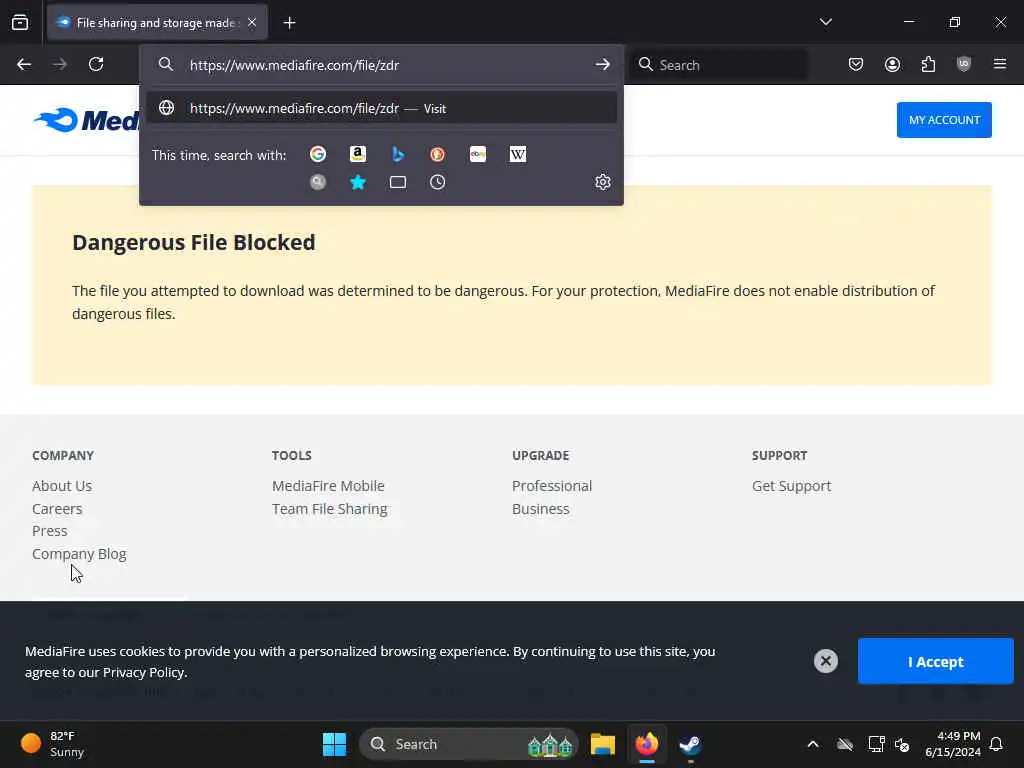
Task: Search history using the clock icon
Action: (x=438, y=182)
